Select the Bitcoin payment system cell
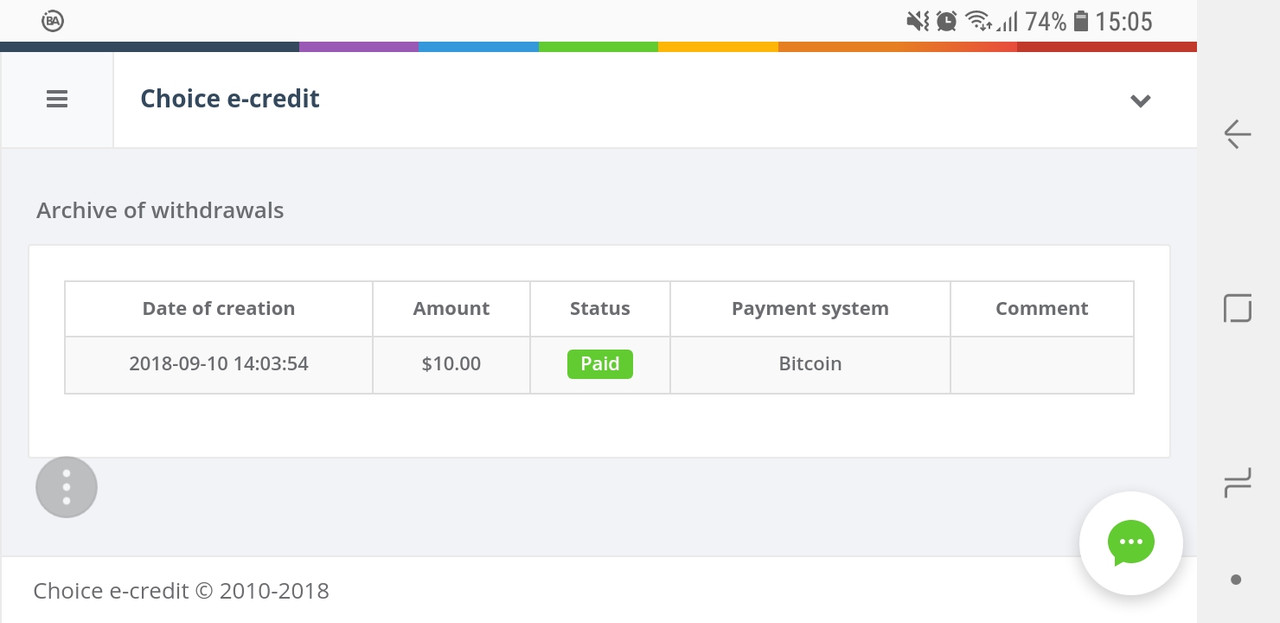The image size is (1280, 623). click(810, 364)
